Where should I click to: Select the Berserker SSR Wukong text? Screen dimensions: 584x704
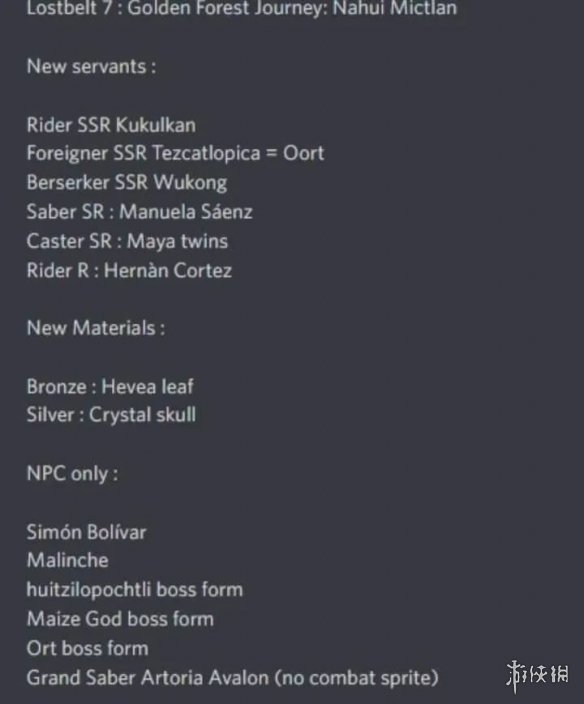(127, 183)
